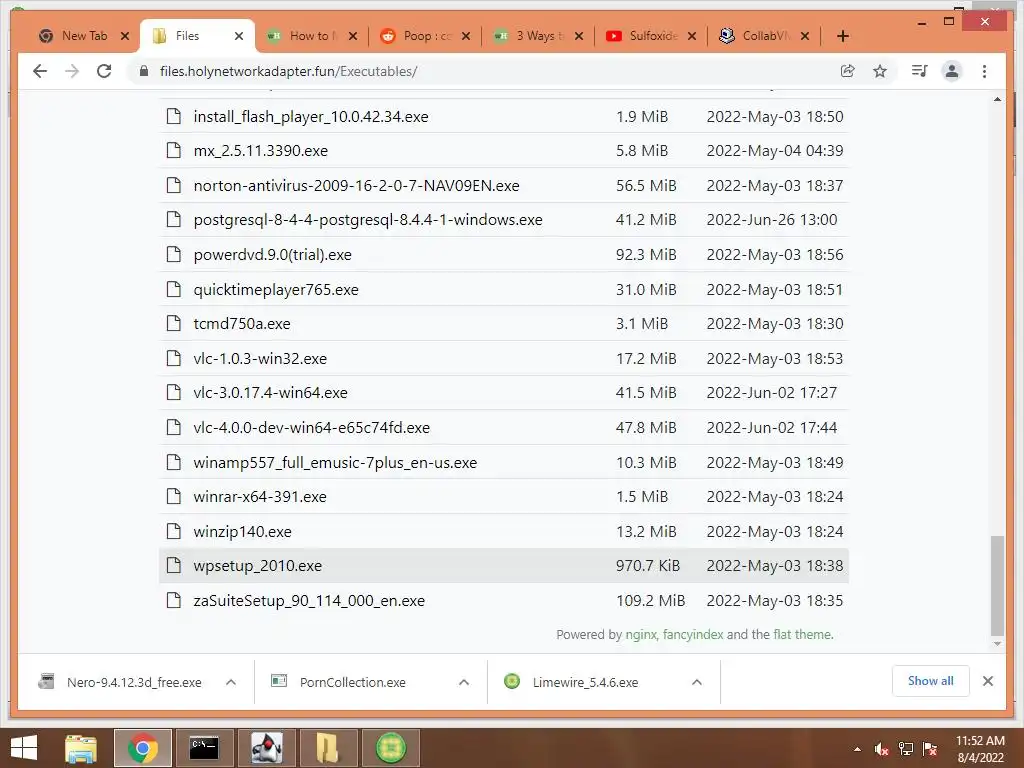1024x768 pixels.
Task: Click file icon beside tcmd750a.exe
Action: [174, 323]
